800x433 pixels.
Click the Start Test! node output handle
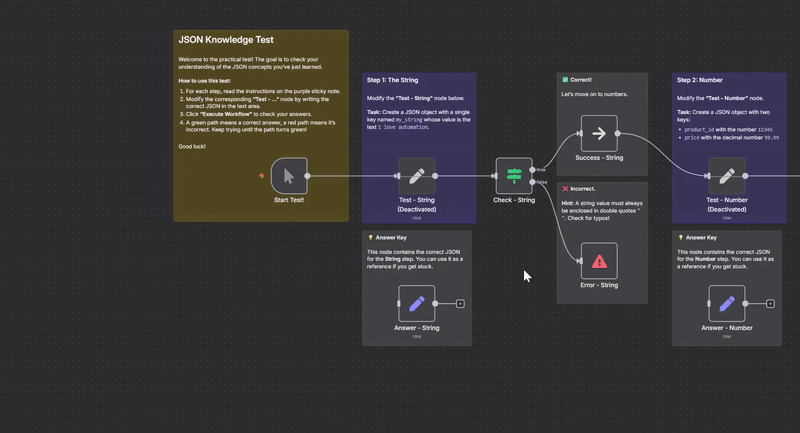tap(308, 176)
